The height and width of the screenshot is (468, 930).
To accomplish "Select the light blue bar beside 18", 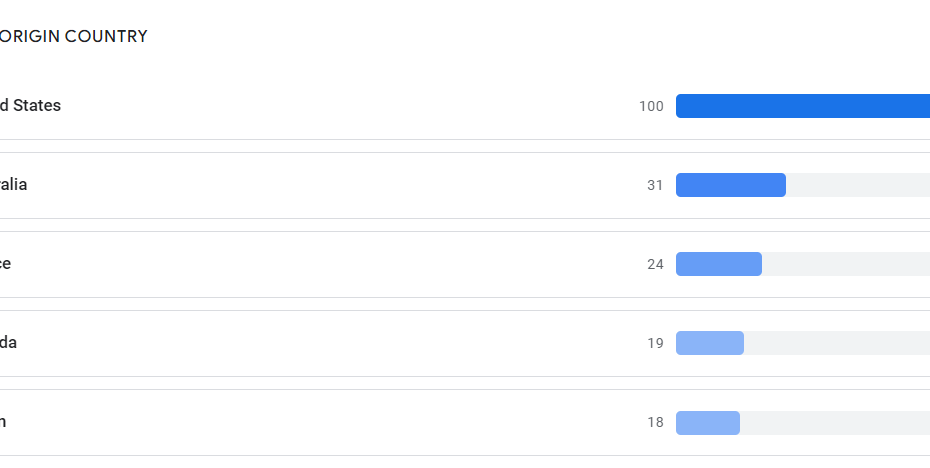I will coord(707,422).
